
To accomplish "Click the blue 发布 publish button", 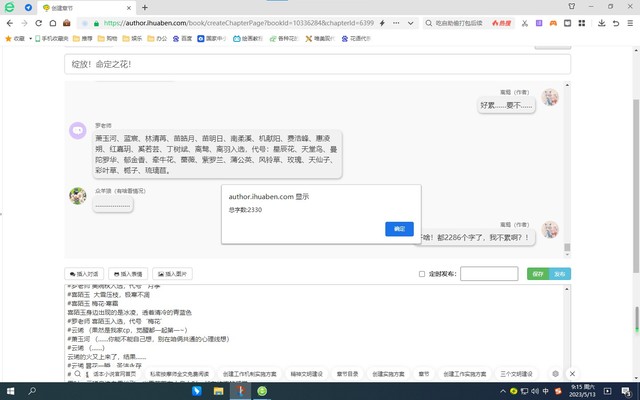I will pos(559,273).
